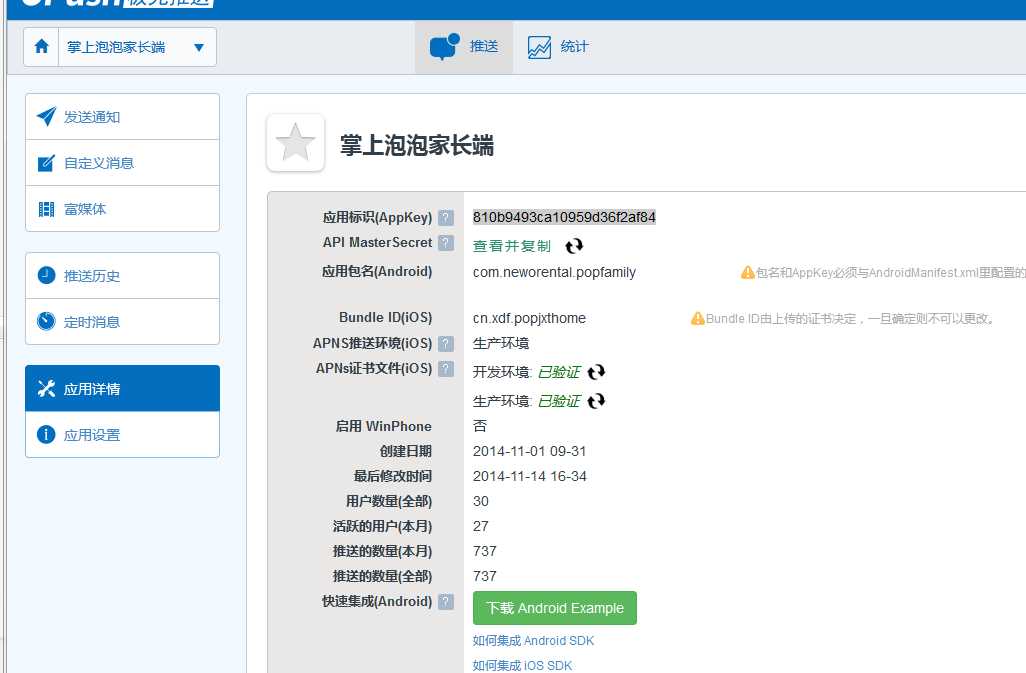
Task: Open the 如何集成 Android SDK link
Action: tap(533, 641)
